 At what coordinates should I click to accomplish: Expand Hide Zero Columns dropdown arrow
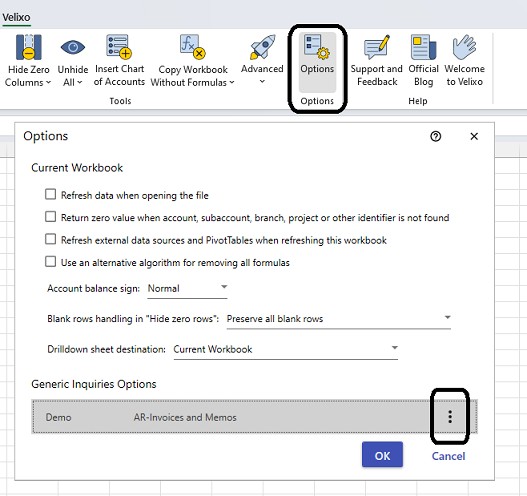[x=48, y=82]
